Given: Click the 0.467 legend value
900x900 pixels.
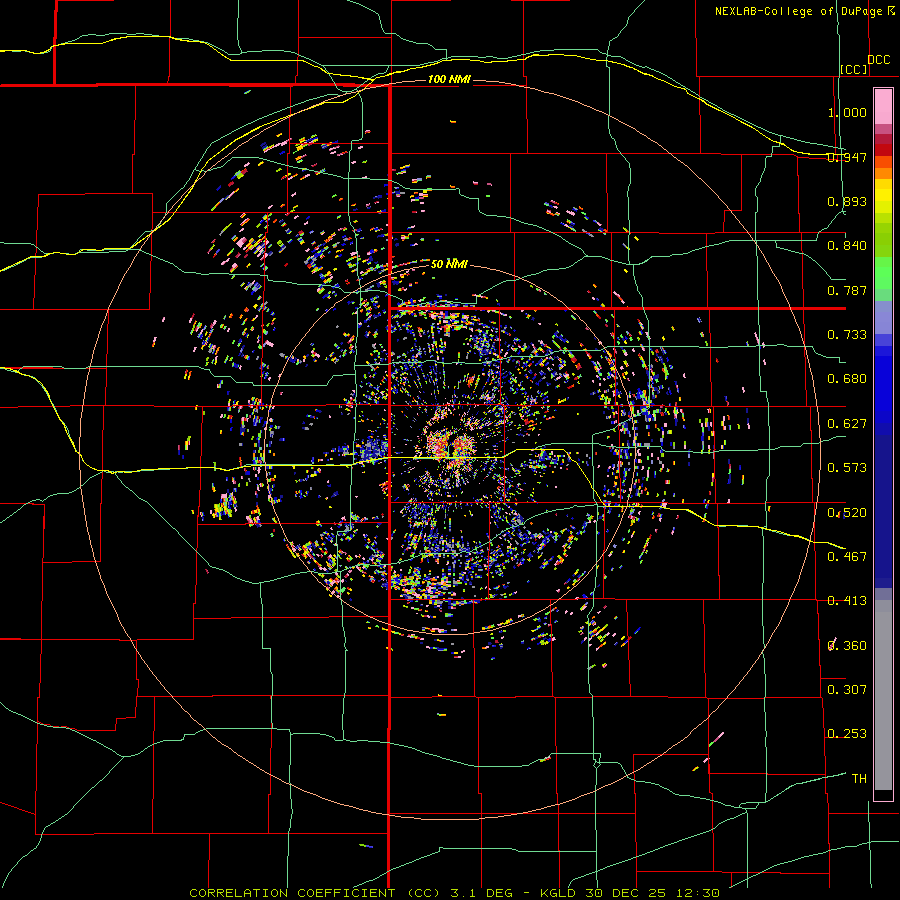Looking at the screenshot, I should (x=847, y=557).
